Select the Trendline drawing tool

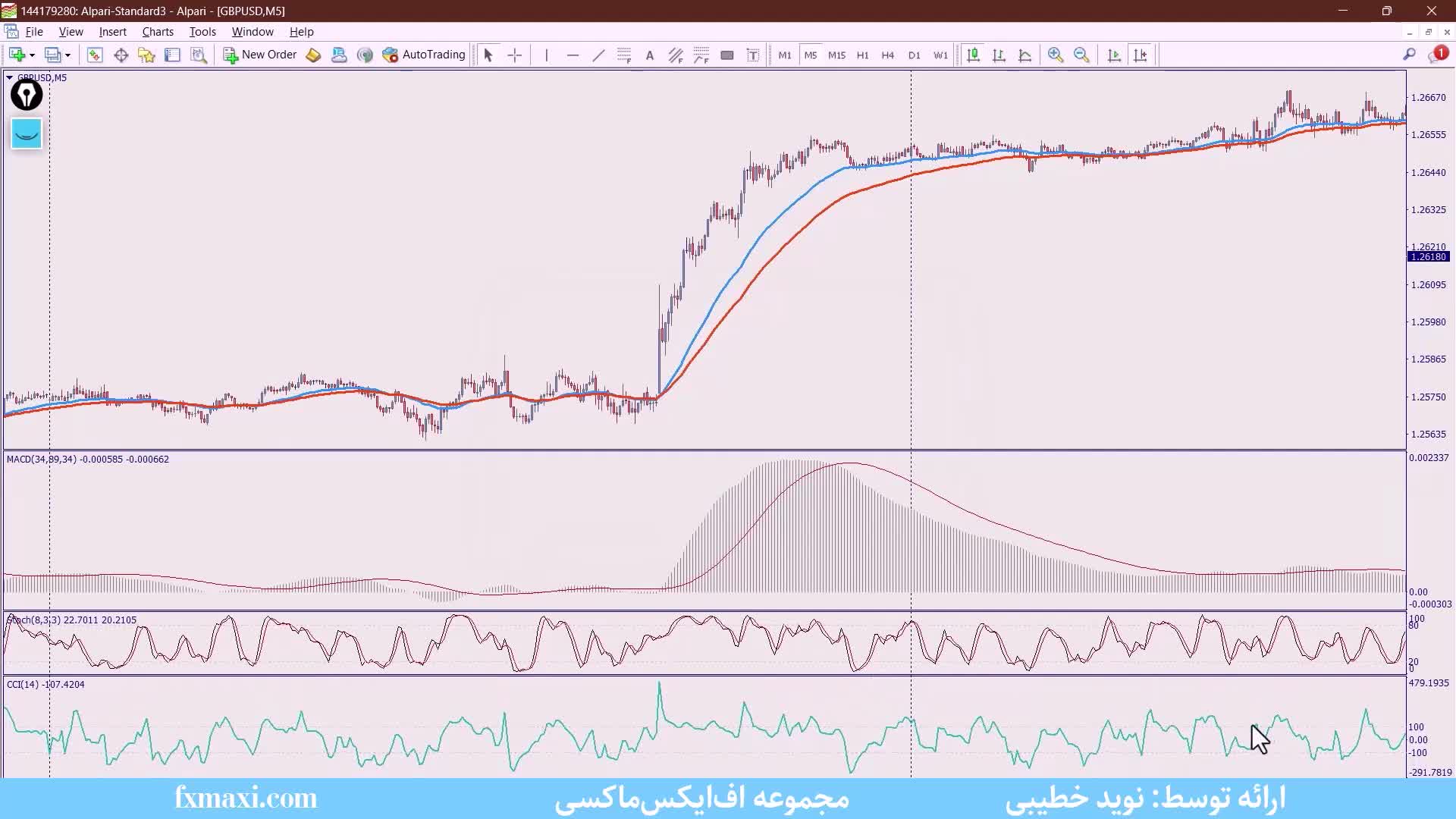pos(598,55)
